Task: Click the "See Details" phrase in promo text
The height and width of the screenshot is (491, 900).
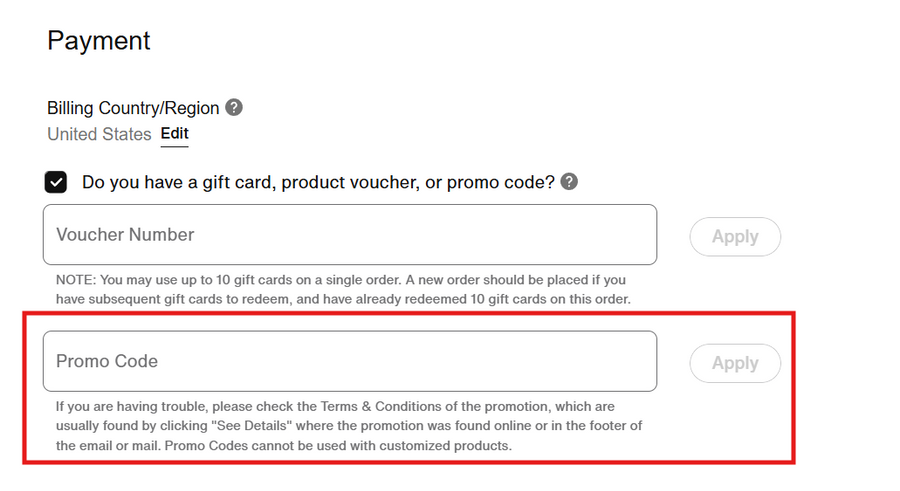Action: pyautogui.click(x=251, y=426)
